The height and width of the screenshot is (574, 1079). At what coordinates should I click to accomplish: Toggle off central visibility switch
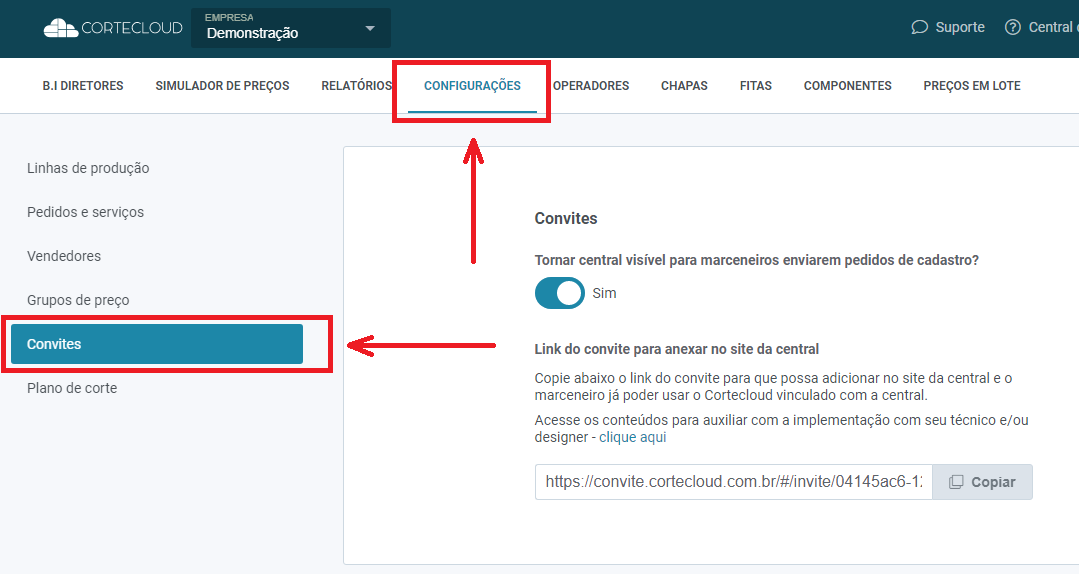(559, 293)
